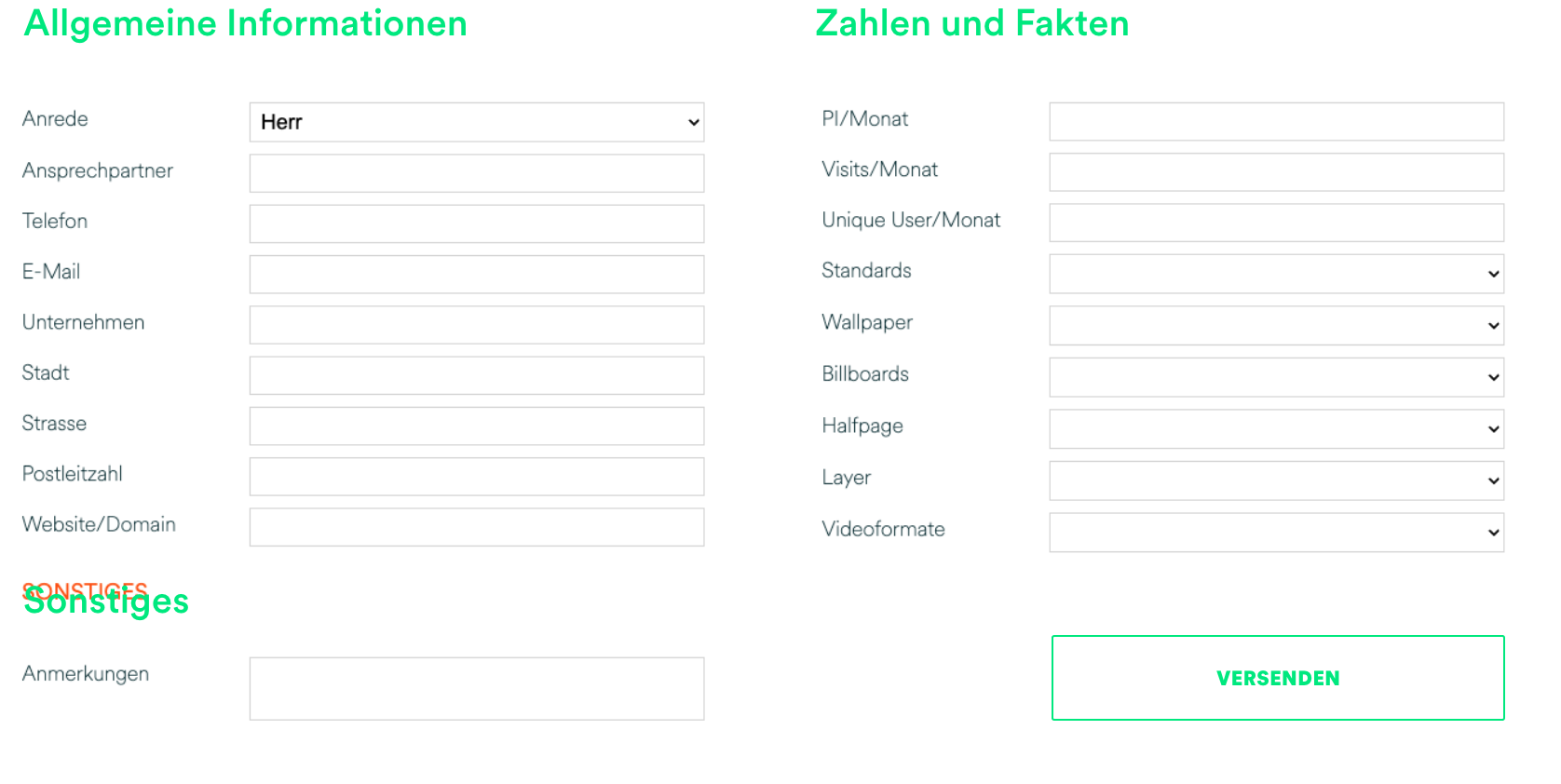This screenshot has height=784, width=1561.
Task: Select the E-Mail input field
Action: [x=476, y=275]
